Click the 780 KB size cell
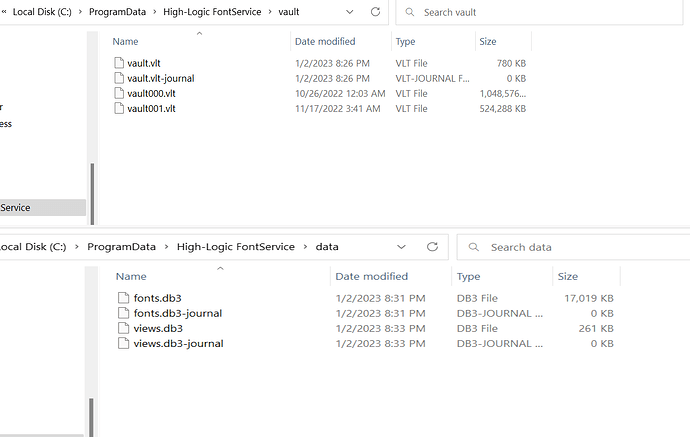Viewport: 690px width, 437px height. 511,63
